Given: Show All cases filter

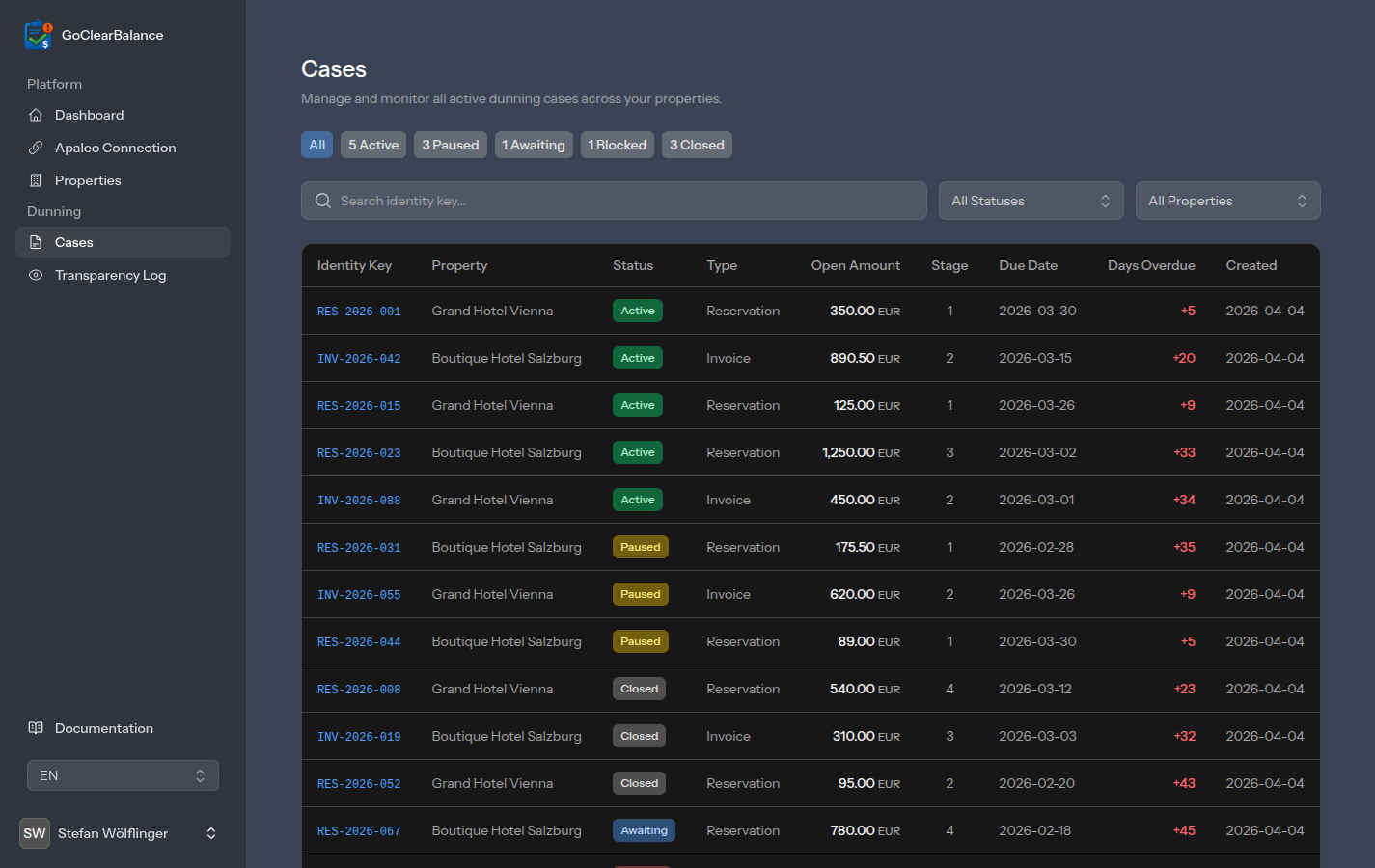Looking at the screenshot, I should tap(316, 145).
